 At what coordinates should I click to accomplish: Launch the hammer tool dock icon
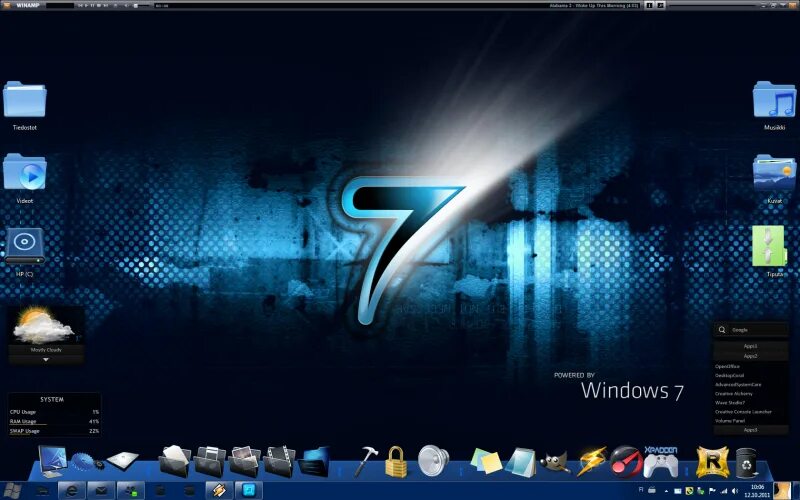366,461
